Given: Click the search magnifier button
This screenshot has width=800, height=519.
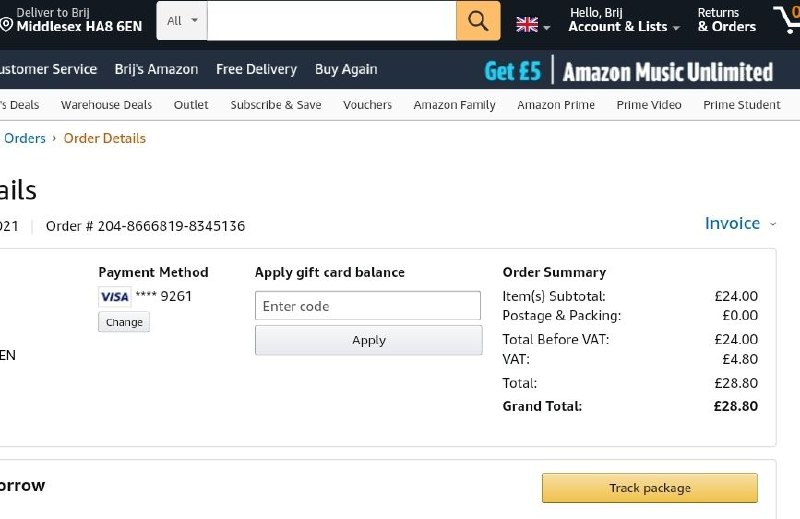Looking at the screenshot, I should (x=478, y=21).
